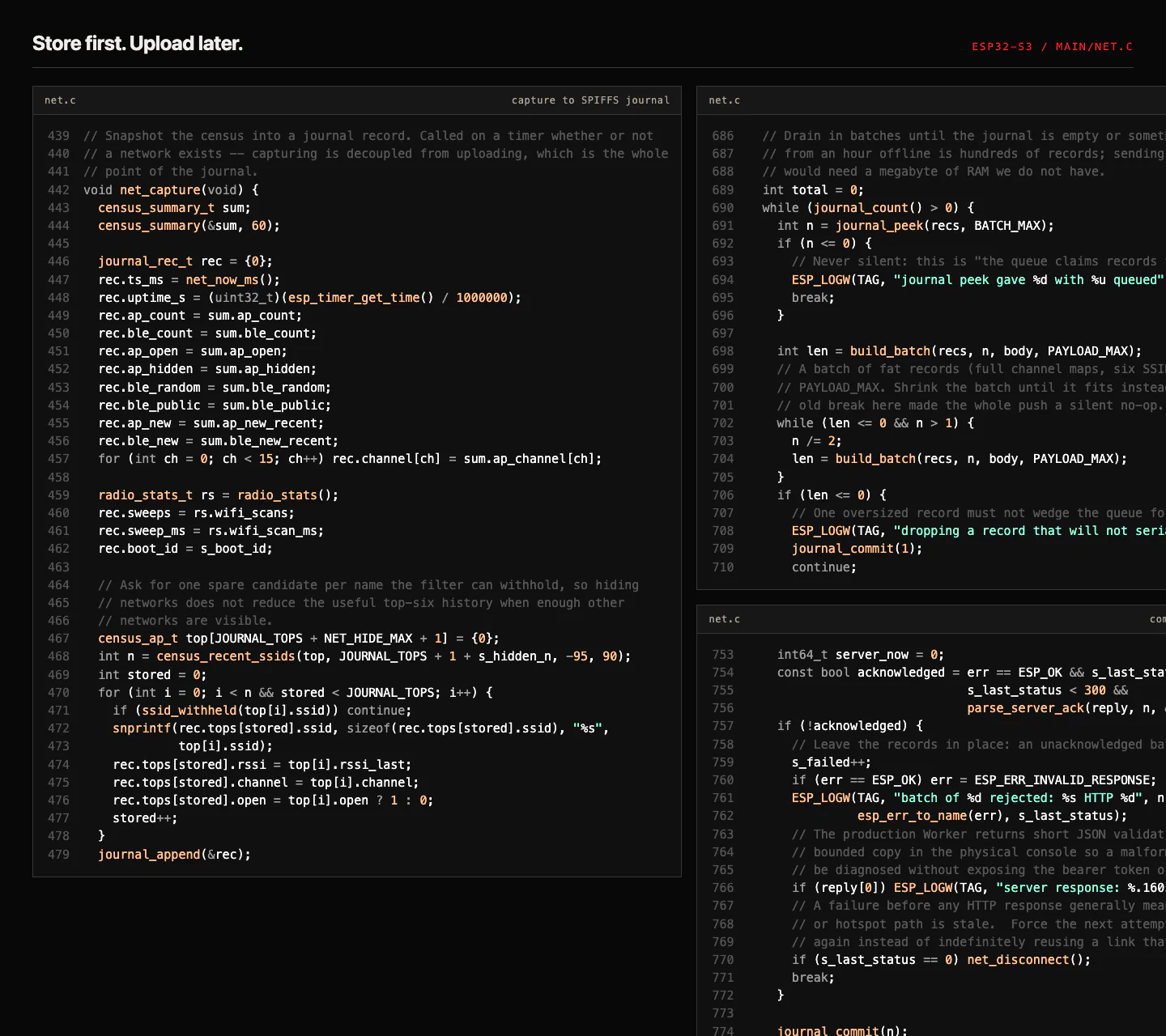Click "rec.ap_hidden = sum.ap_hidden;" line

[x=207, y=369]
